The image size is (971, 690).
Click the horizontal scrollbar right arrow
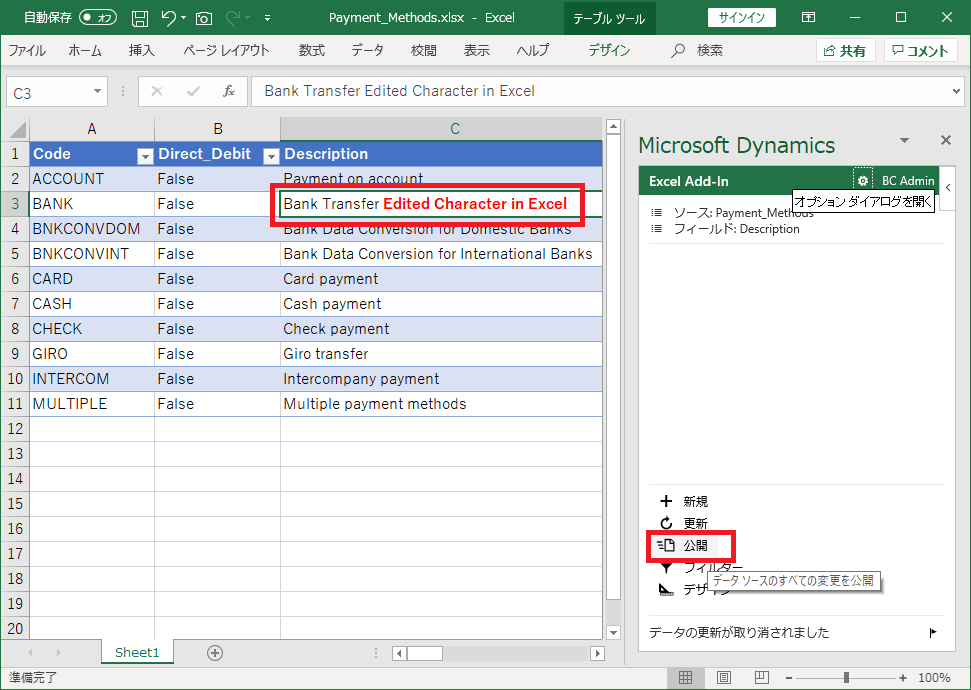click(598, 653)
